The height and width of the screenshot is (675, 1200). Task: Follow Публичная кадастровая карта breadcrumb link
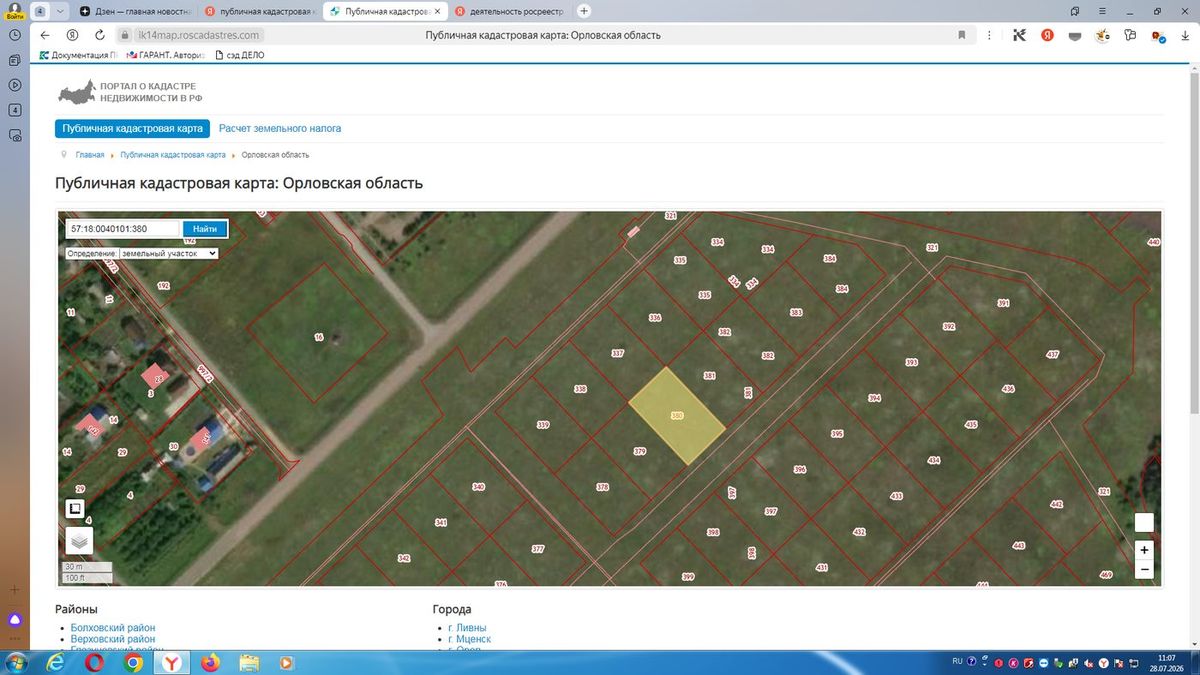(173, 155)
